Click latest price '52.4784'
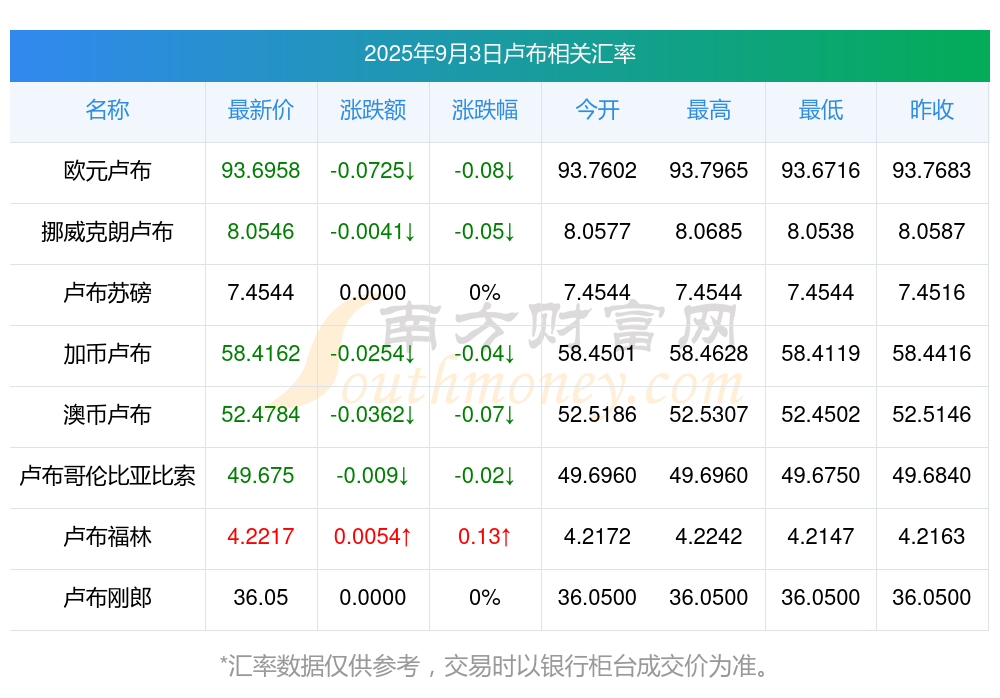 [261, 415]
